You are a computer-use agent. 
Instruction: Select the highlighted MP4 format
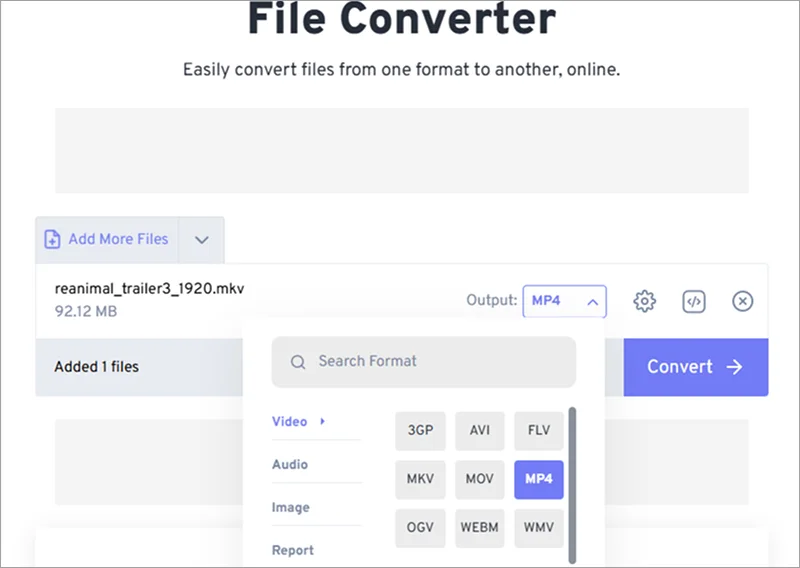(539, 479)
